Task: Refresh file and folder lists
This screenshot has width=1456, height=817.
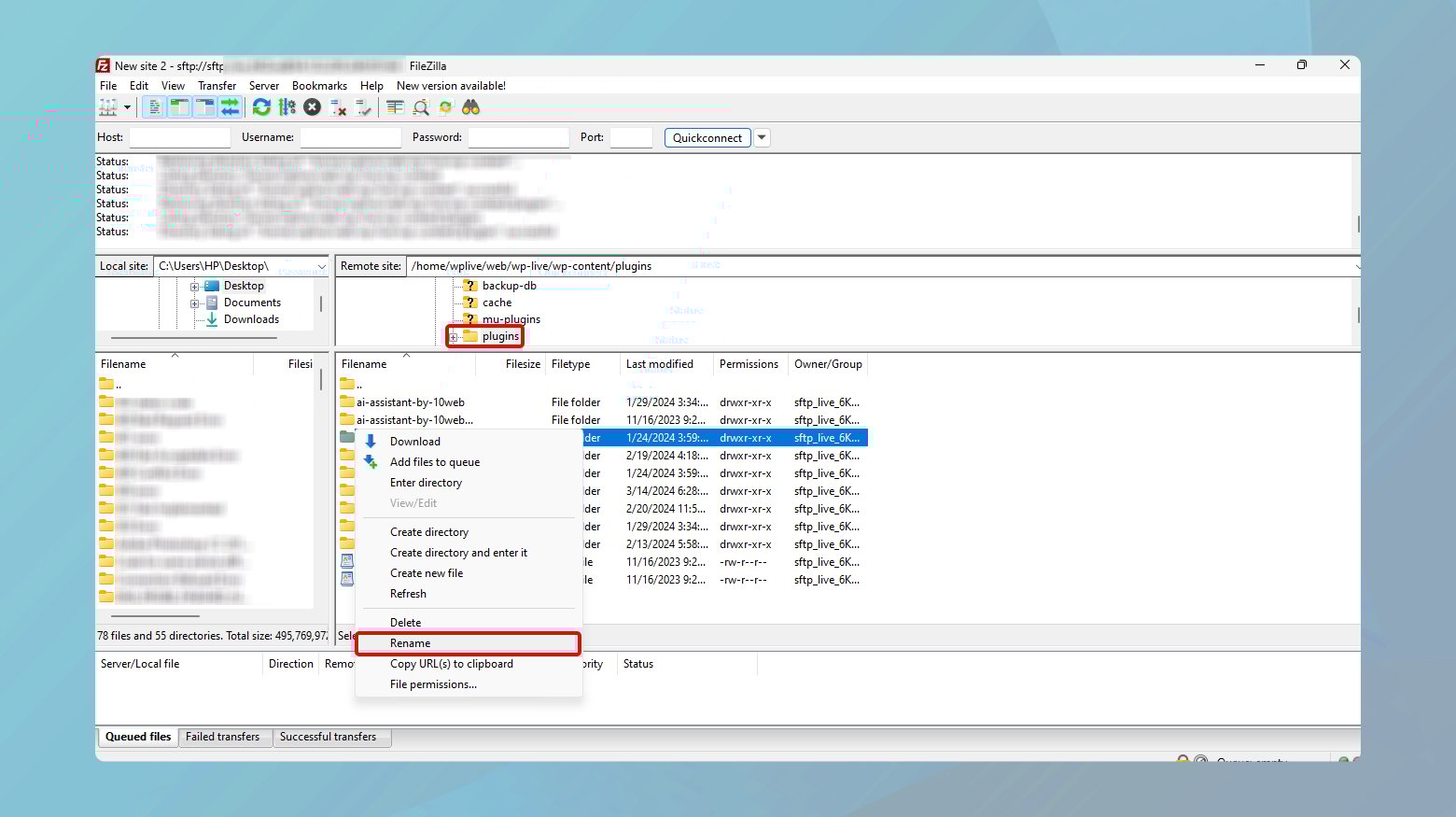Action: point(261,107)
